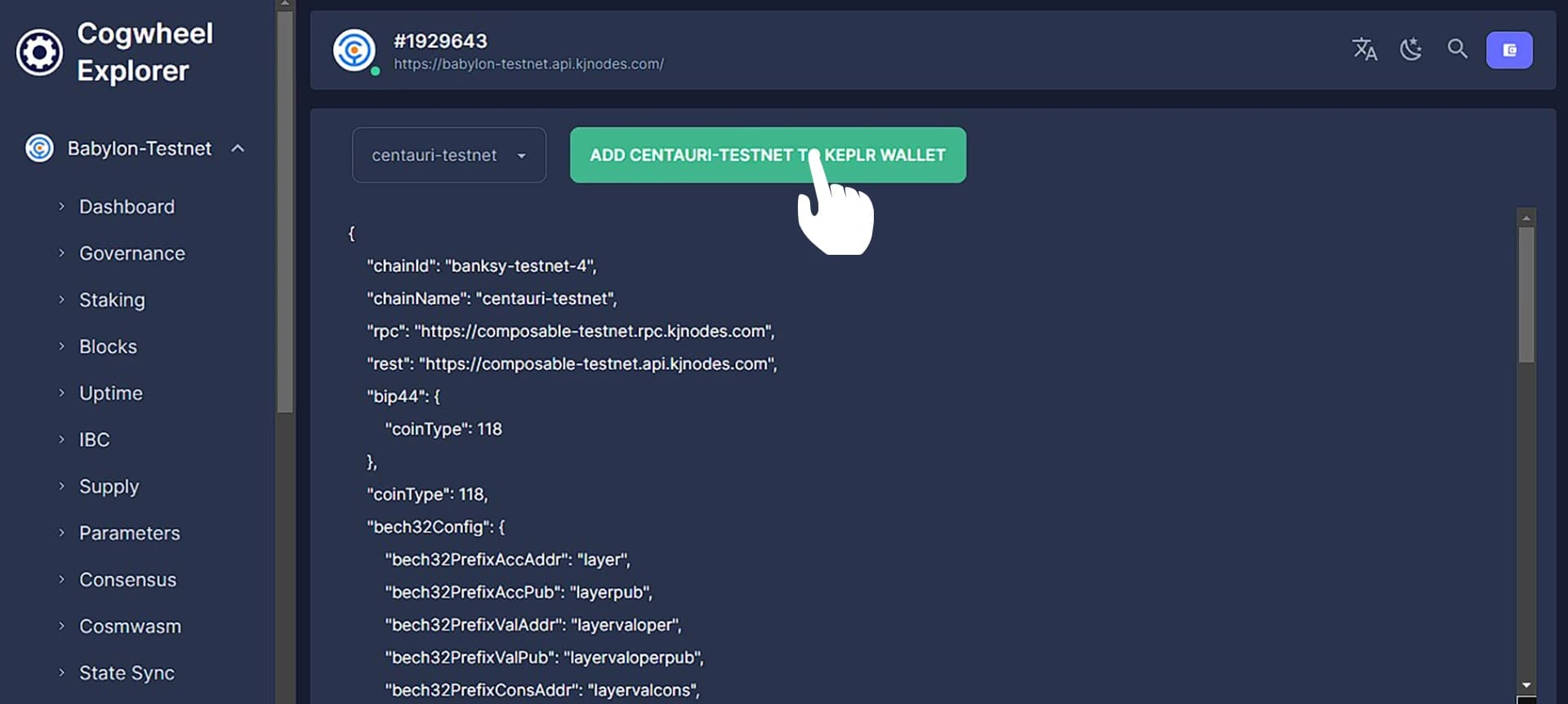Open the search magnifier icon
Screen dimensions: 1568x704
(x=1457, y=49)
